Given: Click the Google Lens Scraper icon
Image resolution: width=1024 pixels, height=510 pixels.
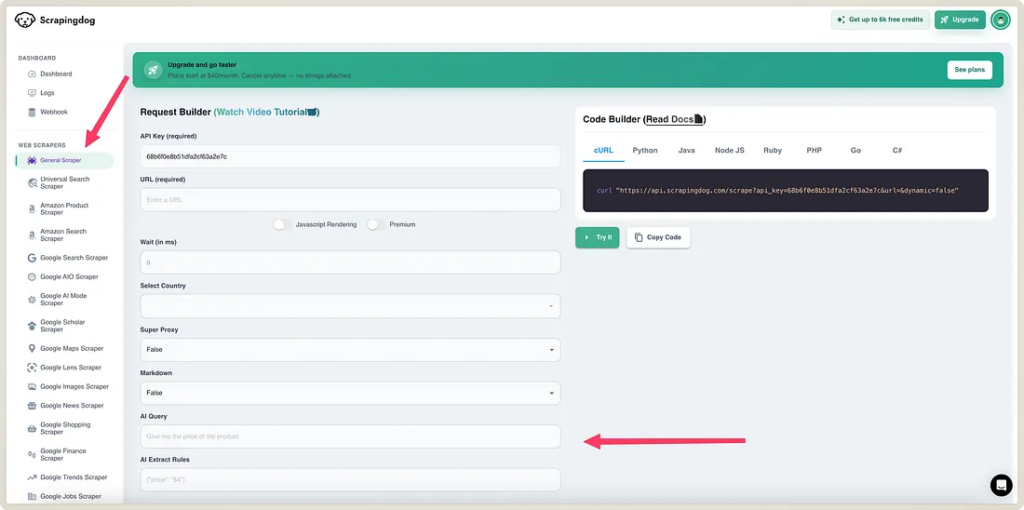Looking at the screenshot, I should (x=32, y=368).
